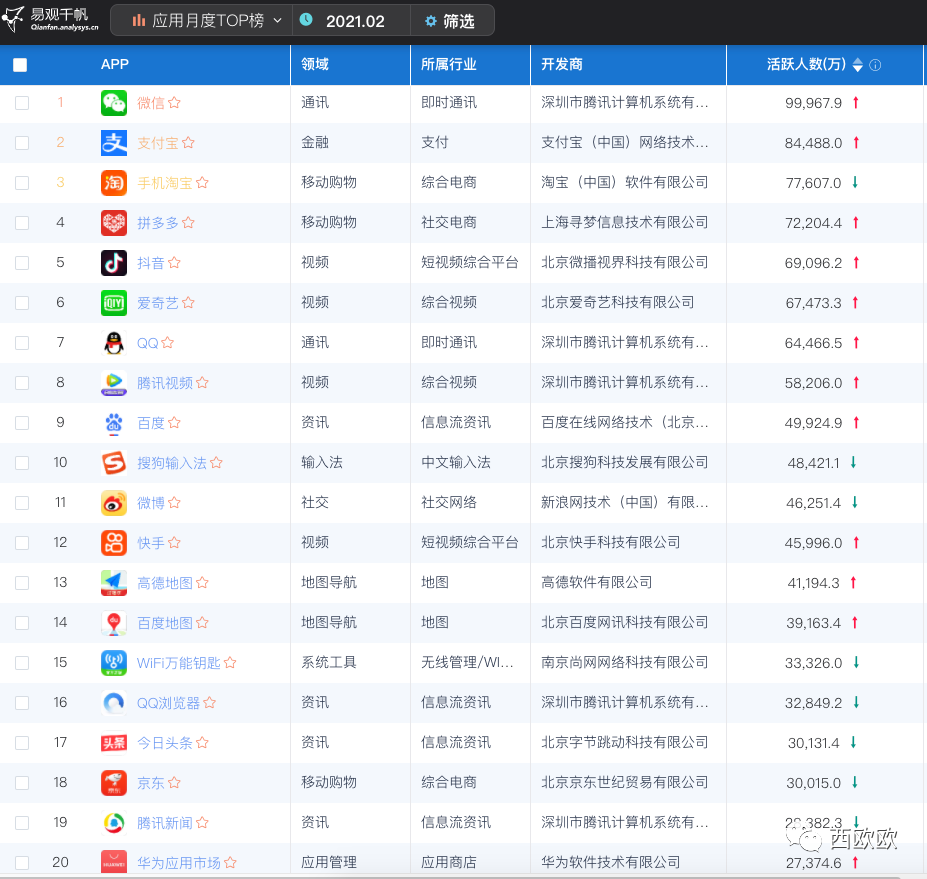Click the Tencent News (腾讯新闻) icon

114,823
